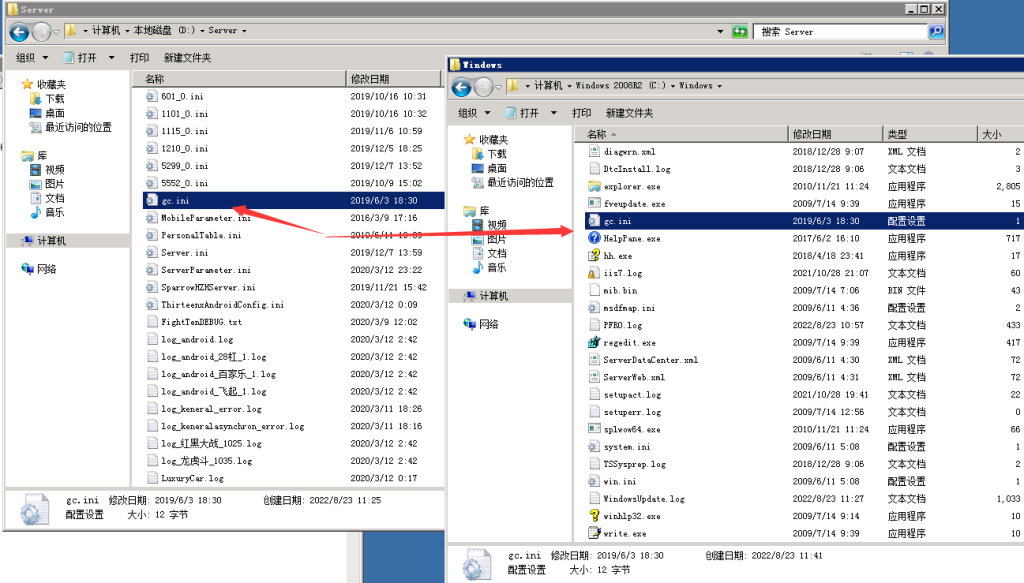Select regedit.exe icon in the Windows folder
Image resolution: width=1024 pixels, height=583 pixels.
tap(594, 343)
